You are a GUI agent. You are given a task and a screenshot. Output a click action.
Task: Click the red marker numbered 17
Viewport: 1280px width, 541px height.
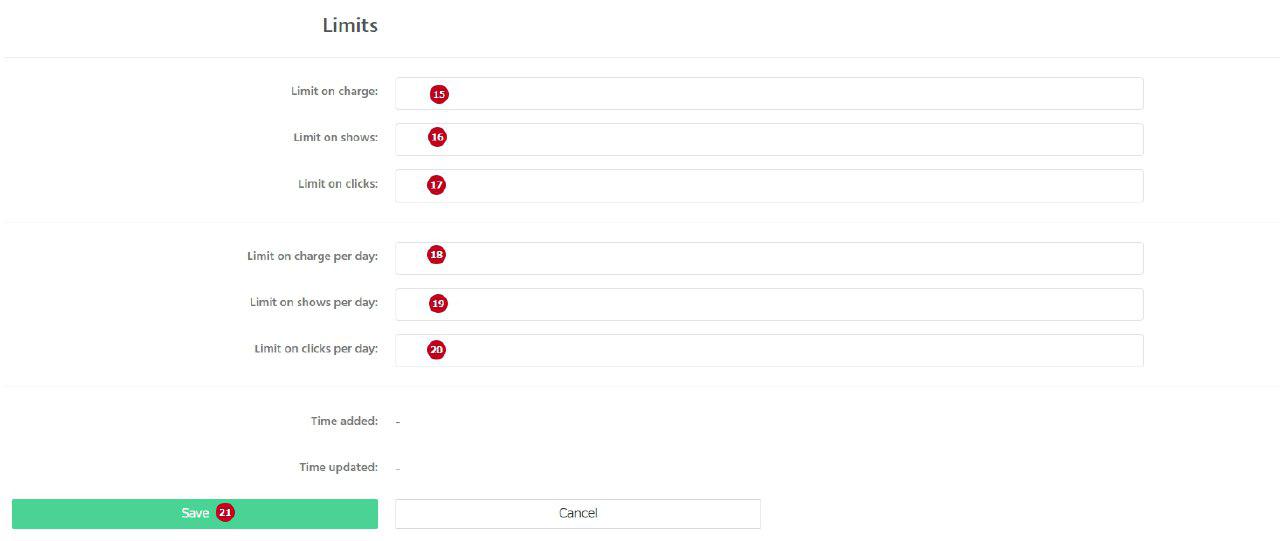436,185
